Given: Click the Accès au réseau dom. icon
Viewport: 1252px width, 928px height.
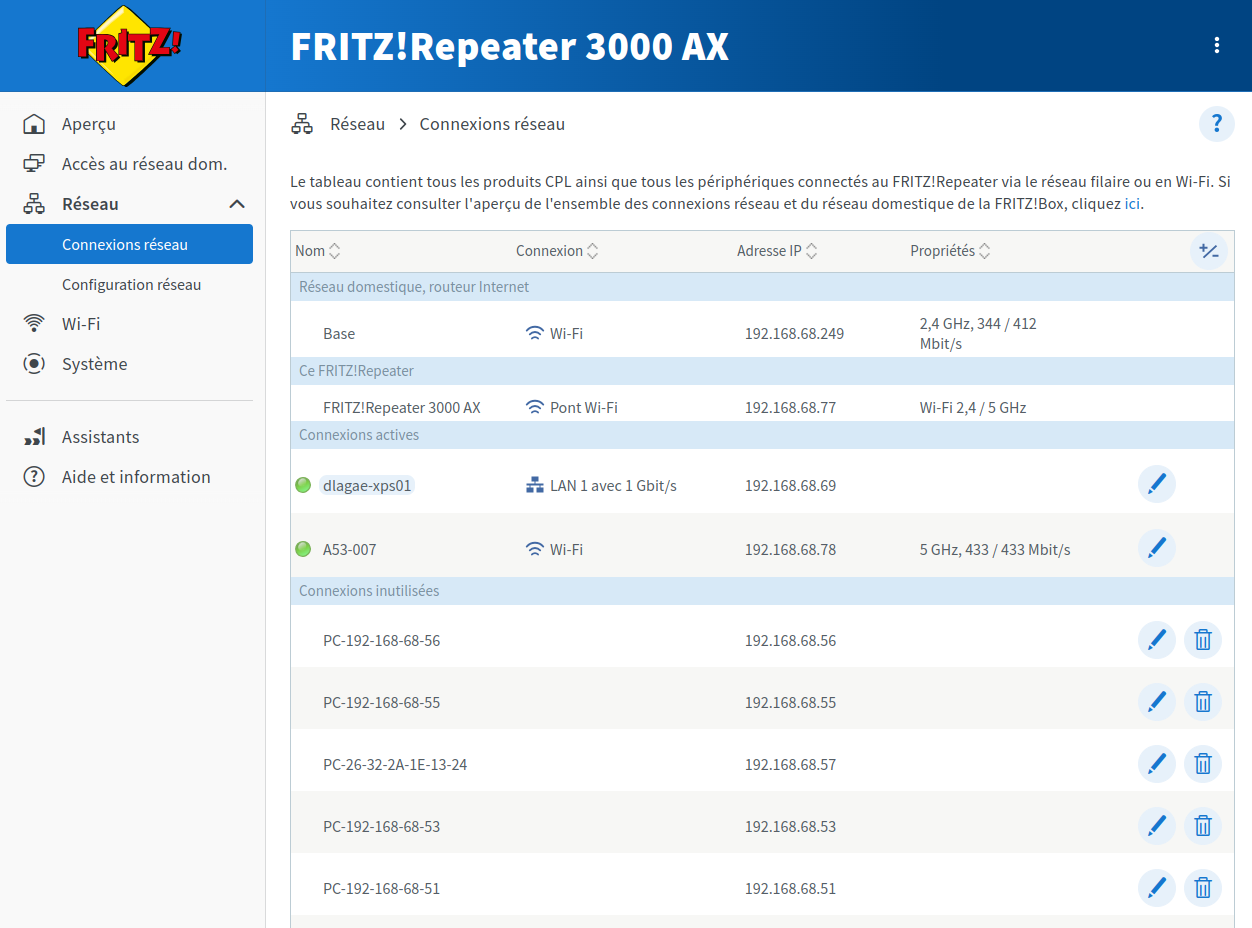Looking at the screenshot, I should point(34,164).
